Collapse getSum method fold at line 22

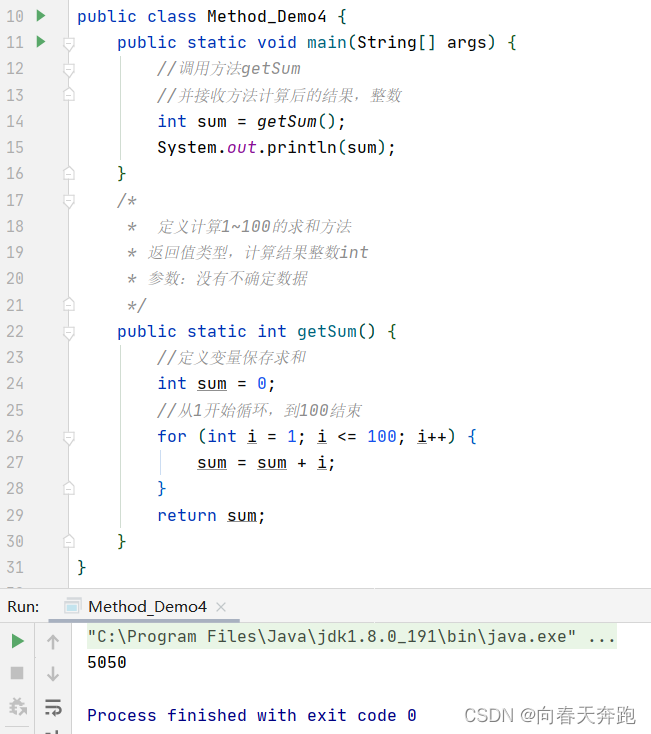tap(69, 333)
